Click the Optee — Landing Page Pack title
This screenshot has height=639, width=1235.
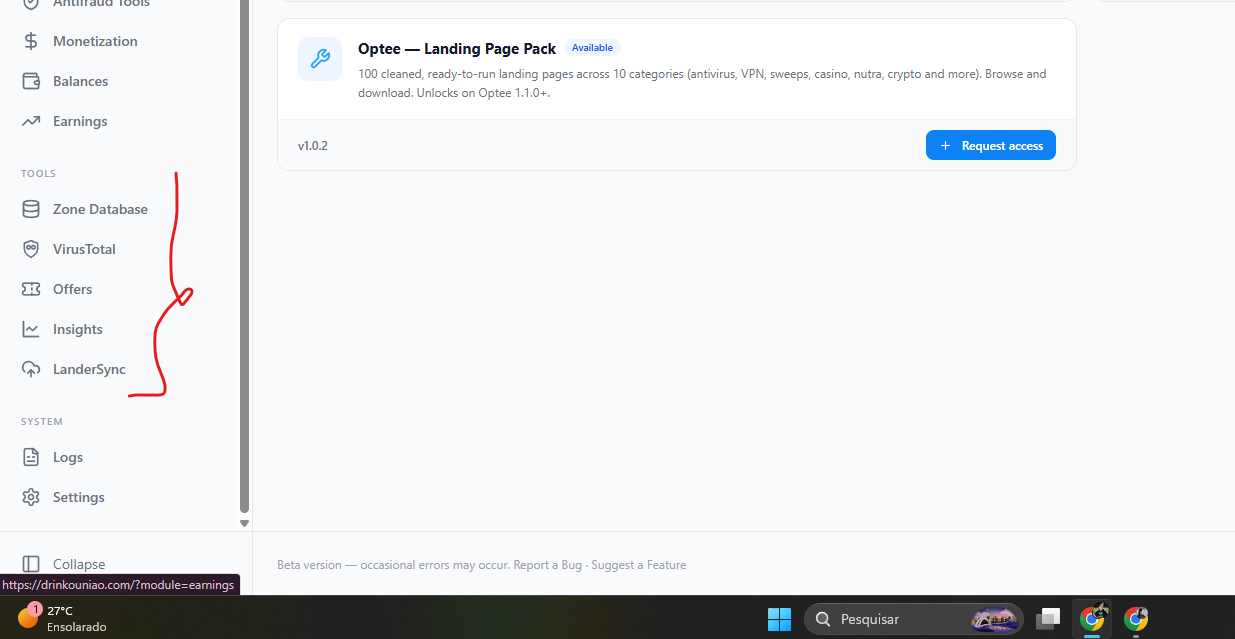pyautogui.click(x=457, y=49)
